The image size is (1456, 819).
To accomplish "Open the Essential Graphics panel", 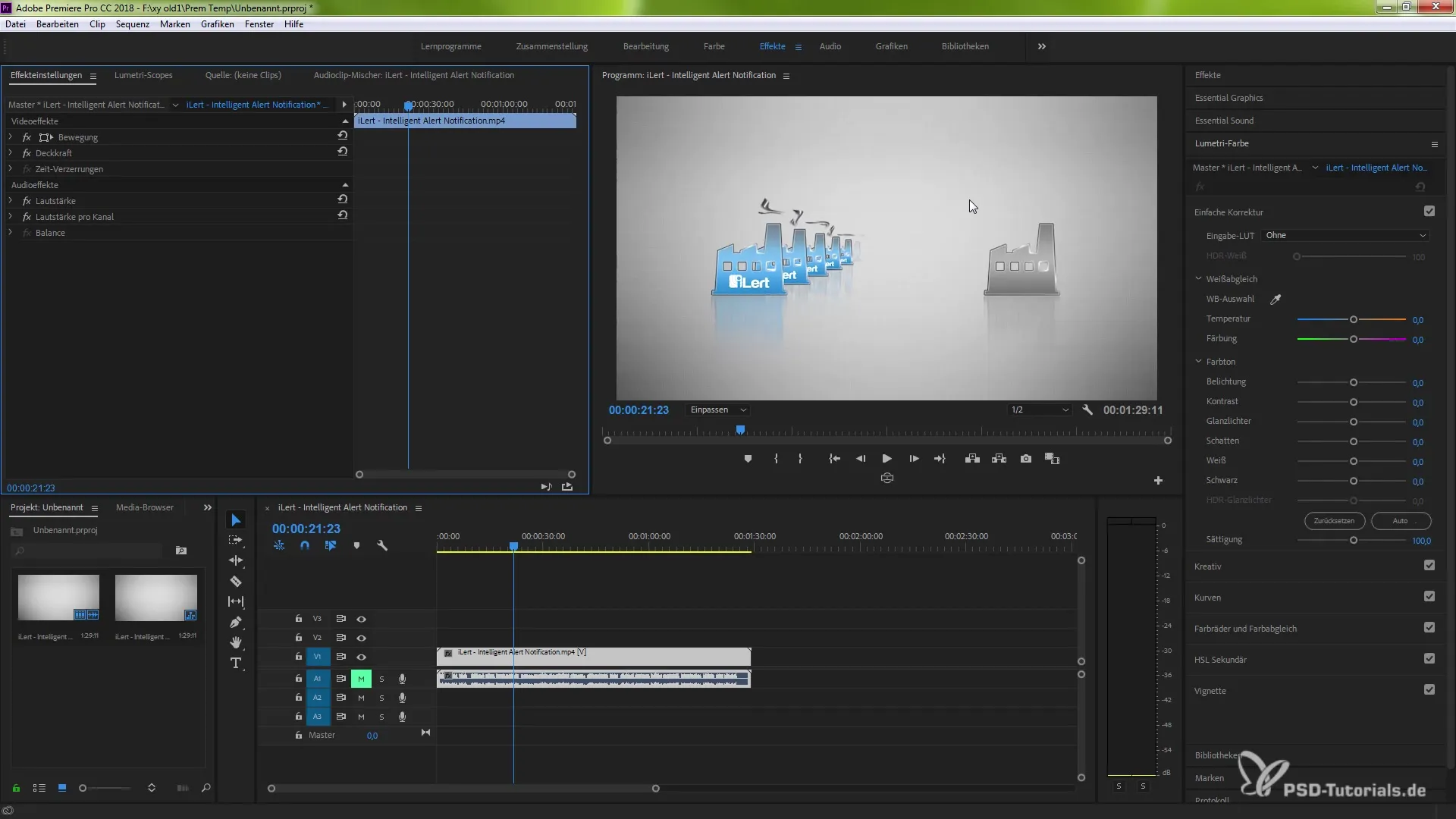I will tap(1228, 98).
